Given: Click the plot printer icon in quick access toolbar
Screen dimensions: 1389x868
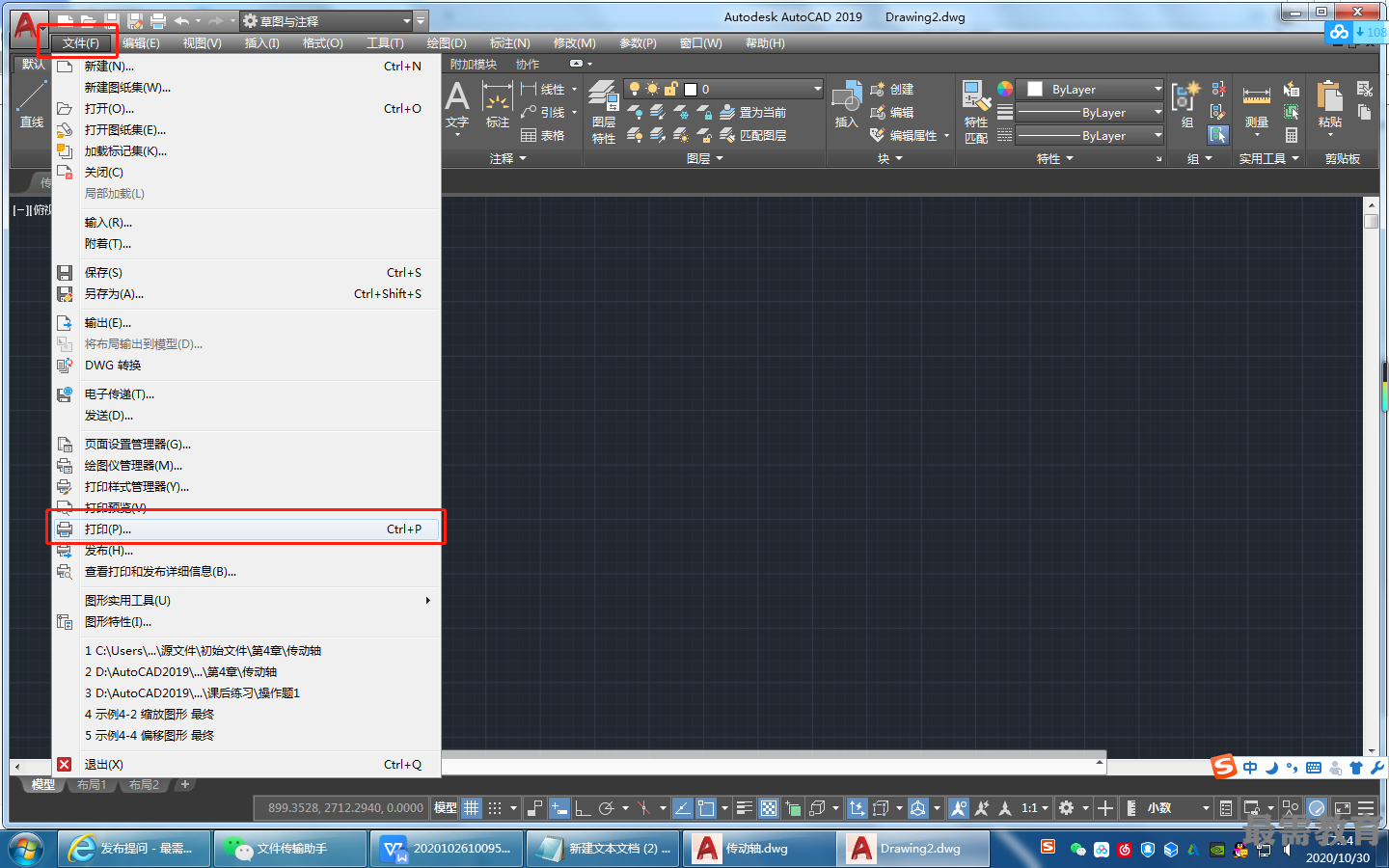Looking at the screenshot, I should (x=158, y=20).
